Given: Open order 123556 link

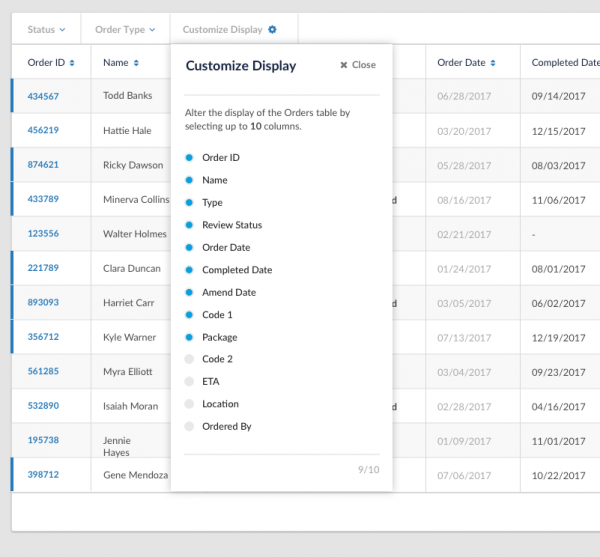Looking at the screenshot, I should click(x=43, y=233).
